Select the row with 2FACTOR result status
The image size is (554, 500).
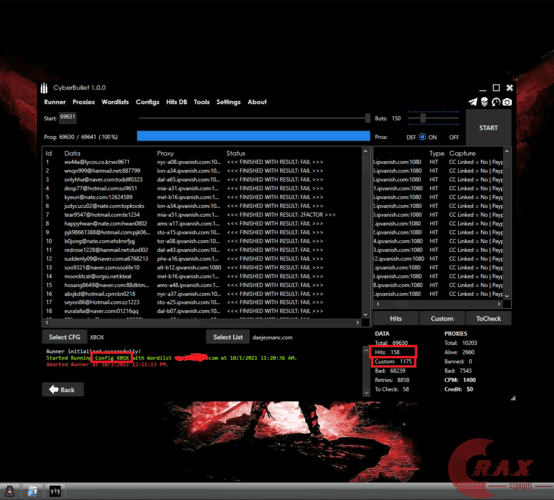coord(202,215)
